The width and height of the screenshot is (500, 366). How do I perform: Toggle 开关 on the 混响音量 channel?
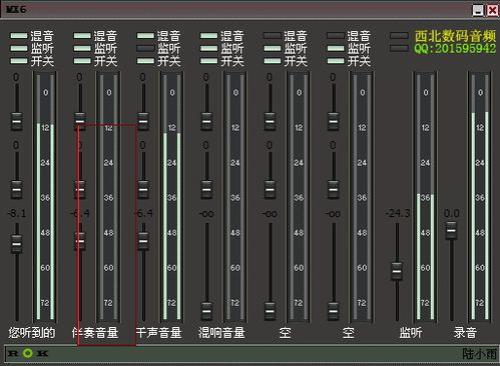point(209,61)
